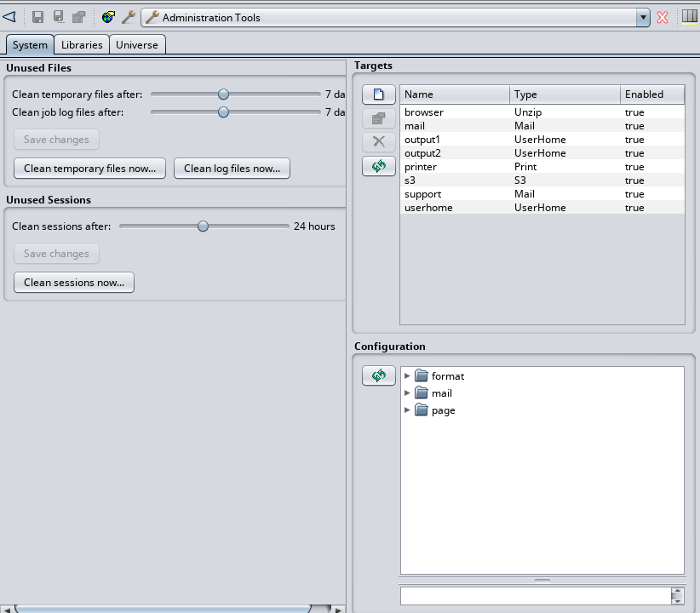The height and width of the screenshot is (613, 700).
Task: Select the printer row in Targets
Action: click(421, 167)
